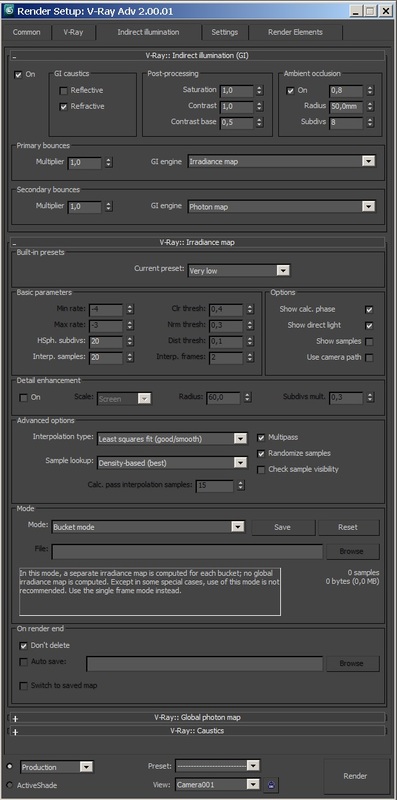Enable Show samples checkbox

(369, 342)
